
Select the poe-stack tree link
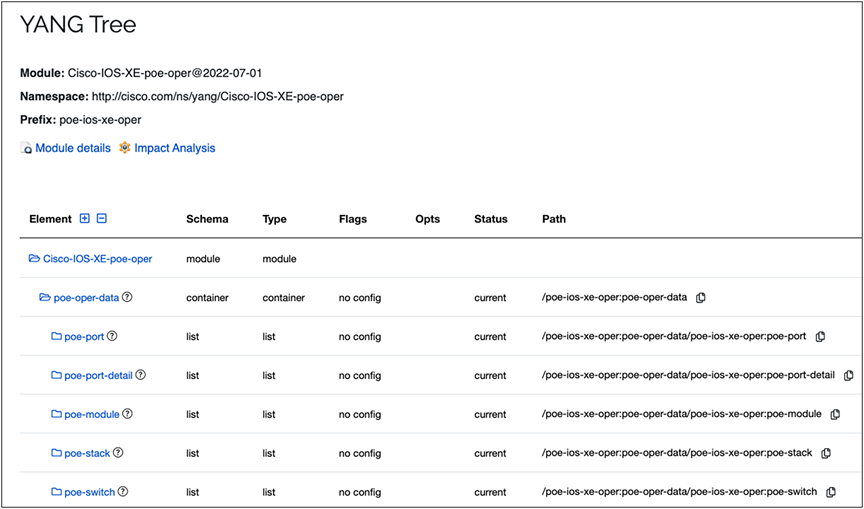tap(88, 453)
